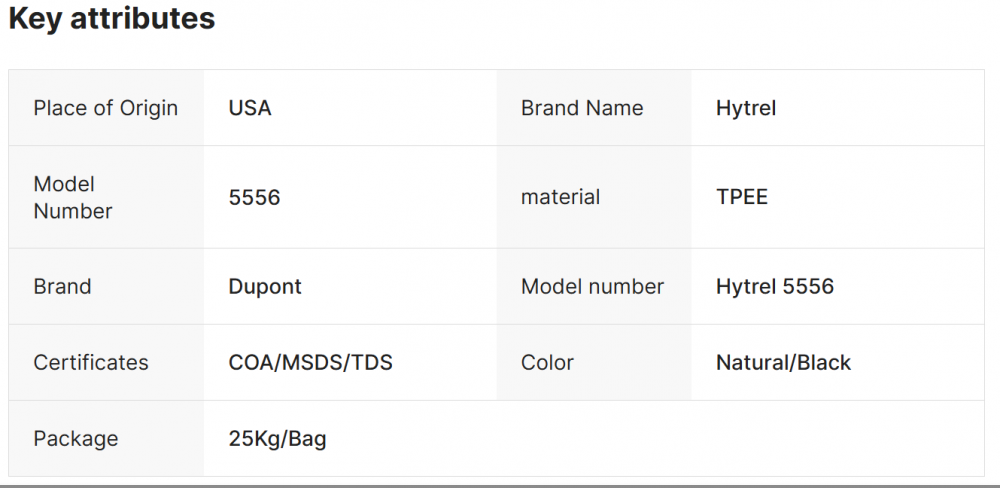Click the Brand label next to Dupont
The width and height of the screenshot is (1000, 488).
(62, 286)
